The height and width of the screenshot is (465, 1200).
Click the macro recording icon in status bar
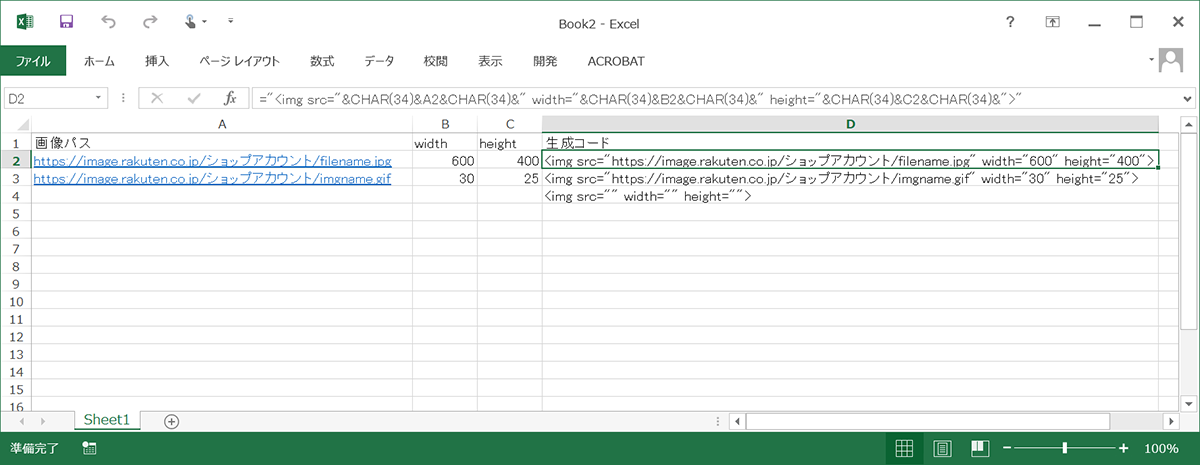point(89,449)
